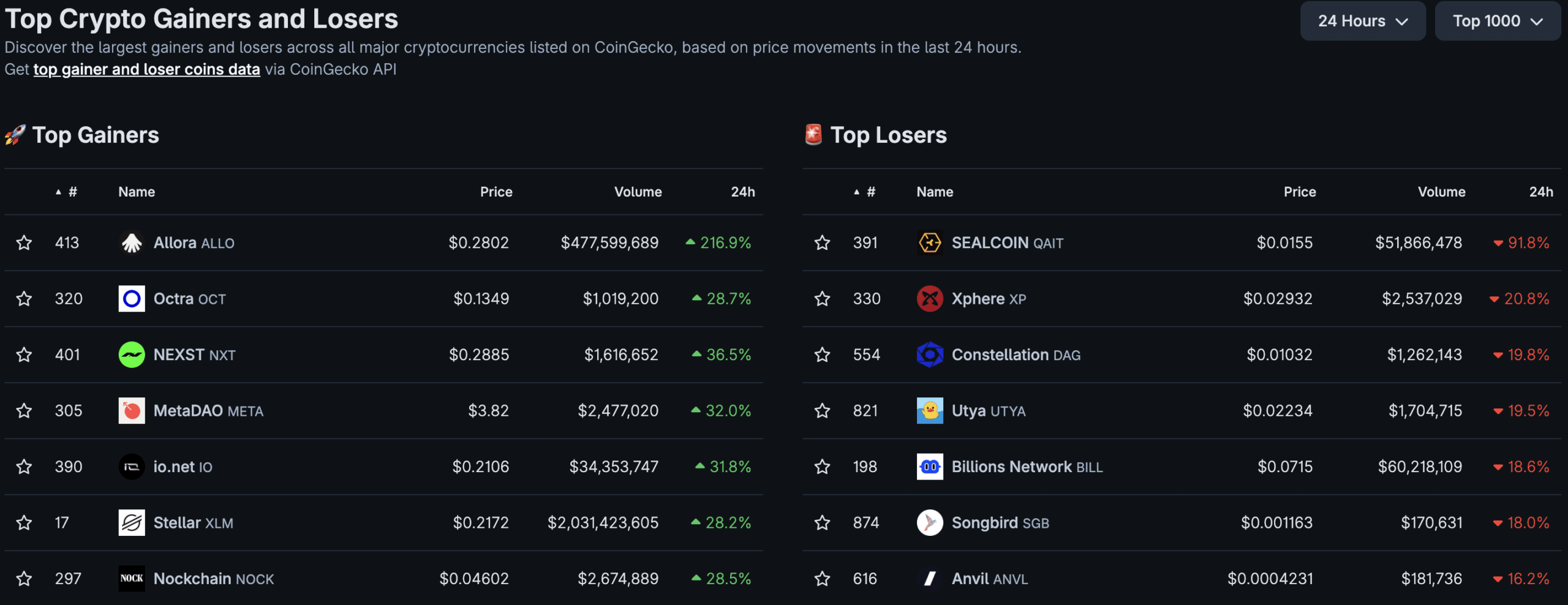Toggle star for Anvil ANVL row
The width and height of the screenshot is (1568, 605).
pyautogui.click(x=822, y=579)
